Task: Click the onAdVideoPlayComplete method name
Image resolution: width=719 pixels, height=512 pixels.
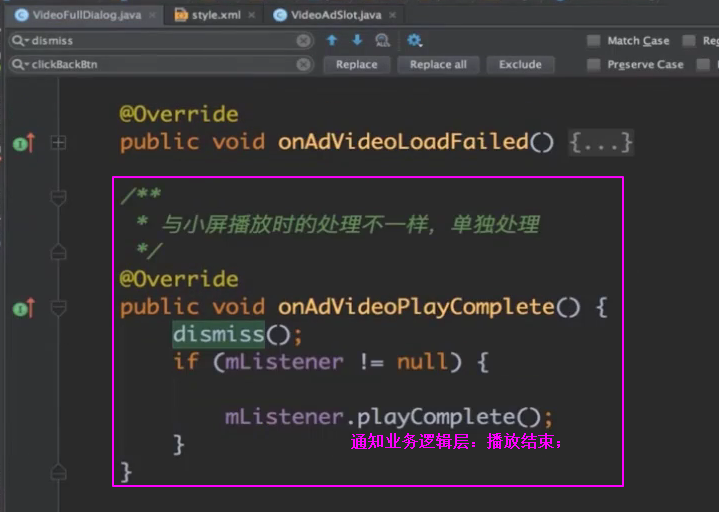Action: (416, 307)
